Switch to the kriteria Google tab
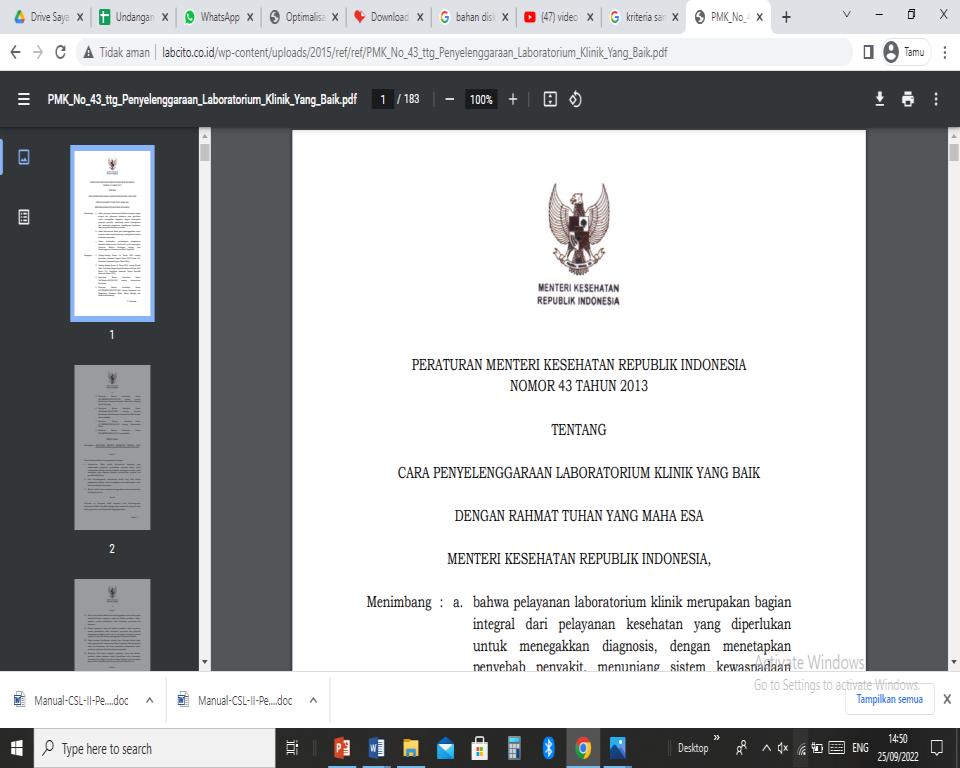The height and width of the screenshot is (768, 960). click(637, 17)
